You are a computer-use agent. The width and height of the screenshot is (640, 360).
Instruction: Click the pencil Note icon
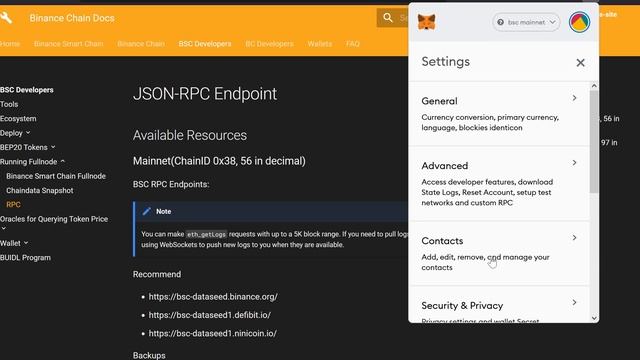(147, 211)
